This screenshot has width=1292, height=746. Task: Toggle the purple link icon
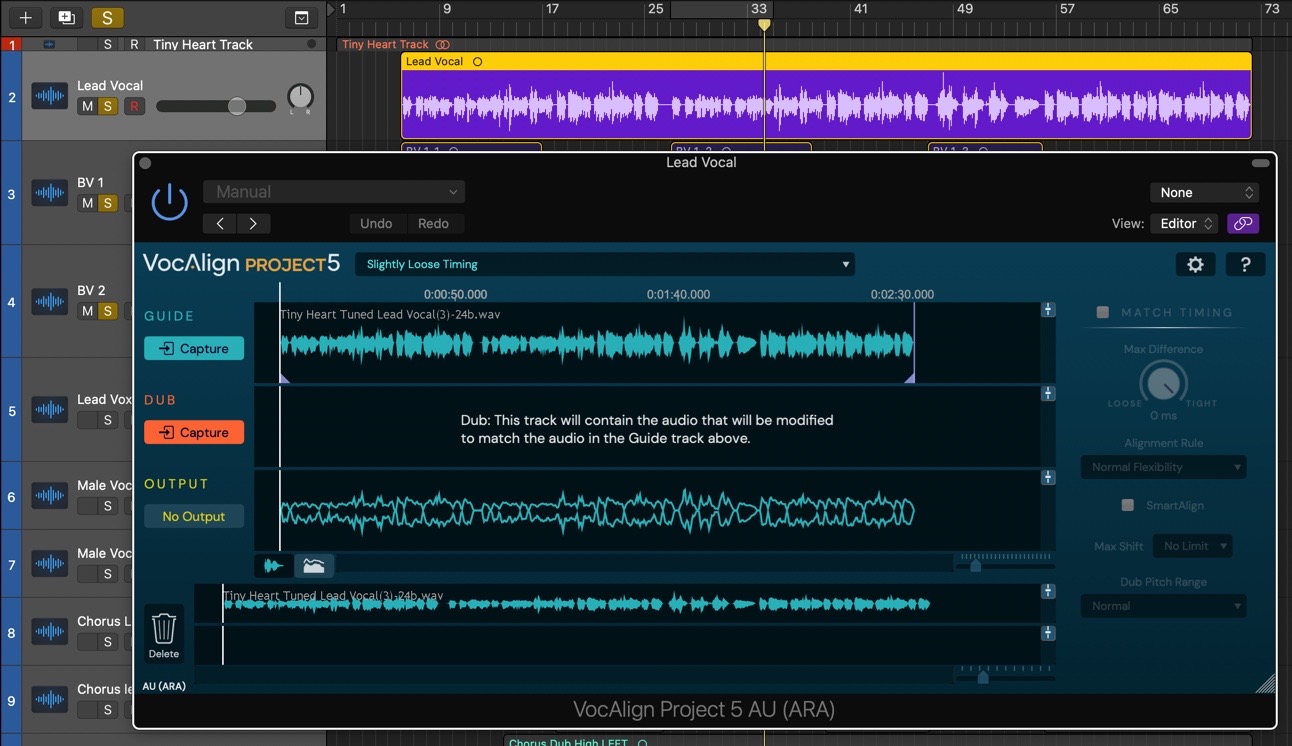(1243, 223)
